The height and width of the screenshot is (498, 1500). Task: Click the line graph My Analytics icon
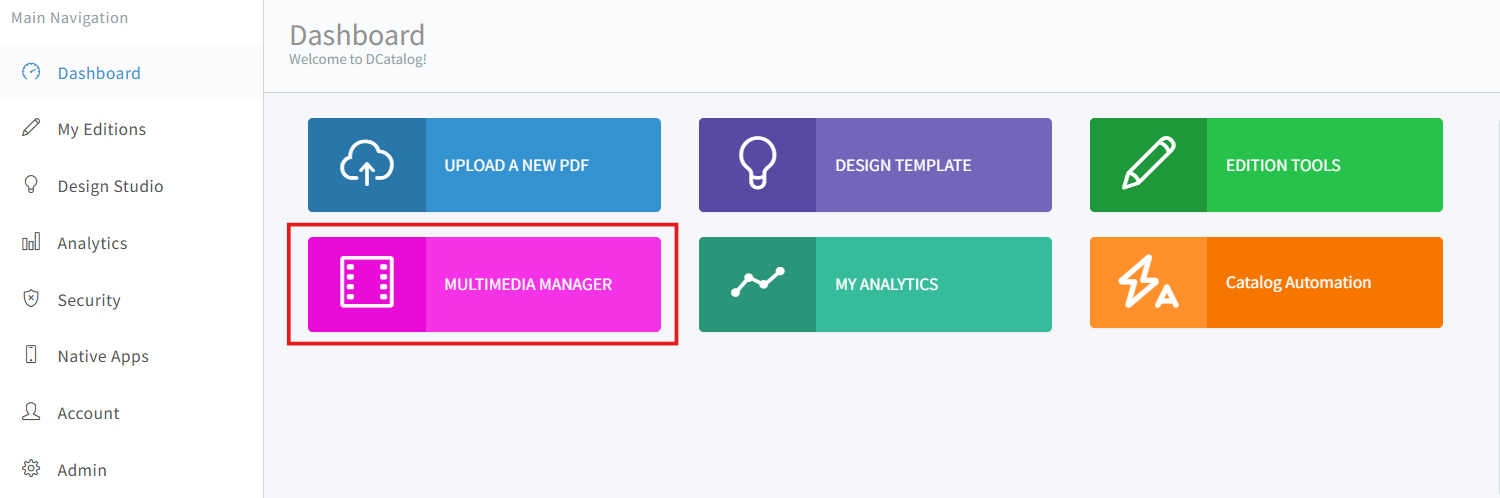pos(757,284)
